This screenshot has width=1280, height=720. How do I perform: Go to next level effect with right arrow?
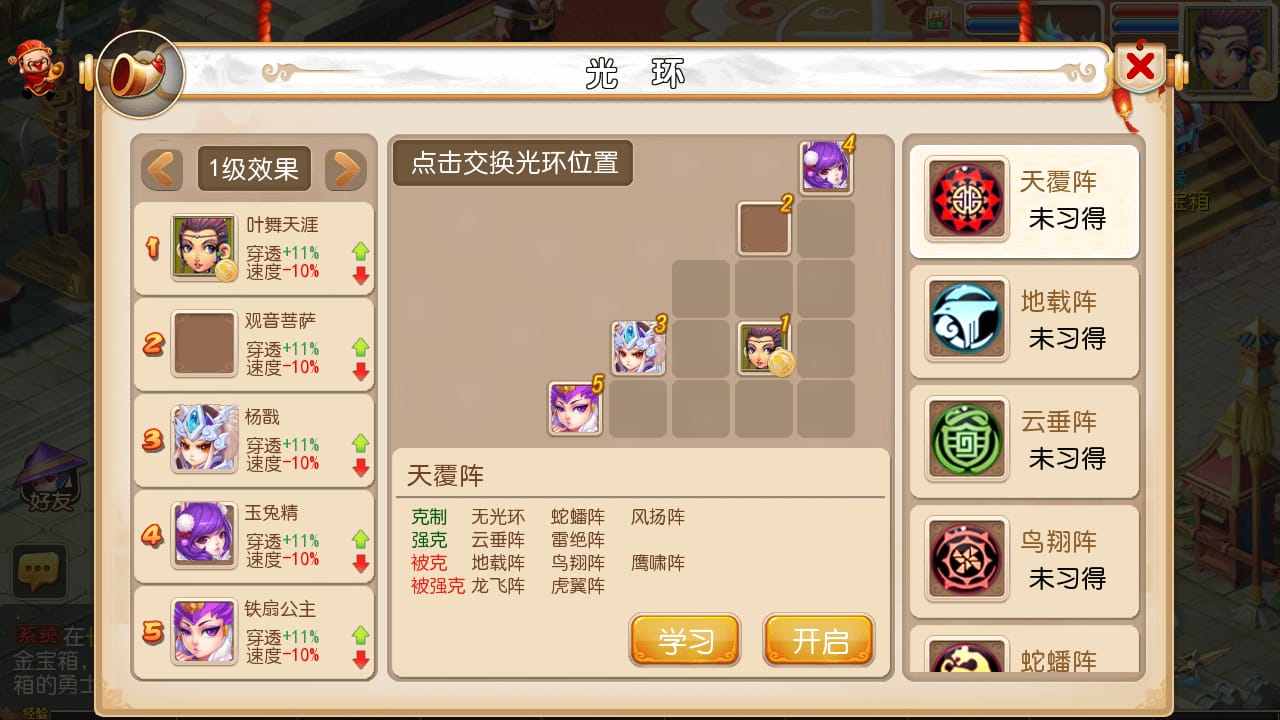click(346, 169)
